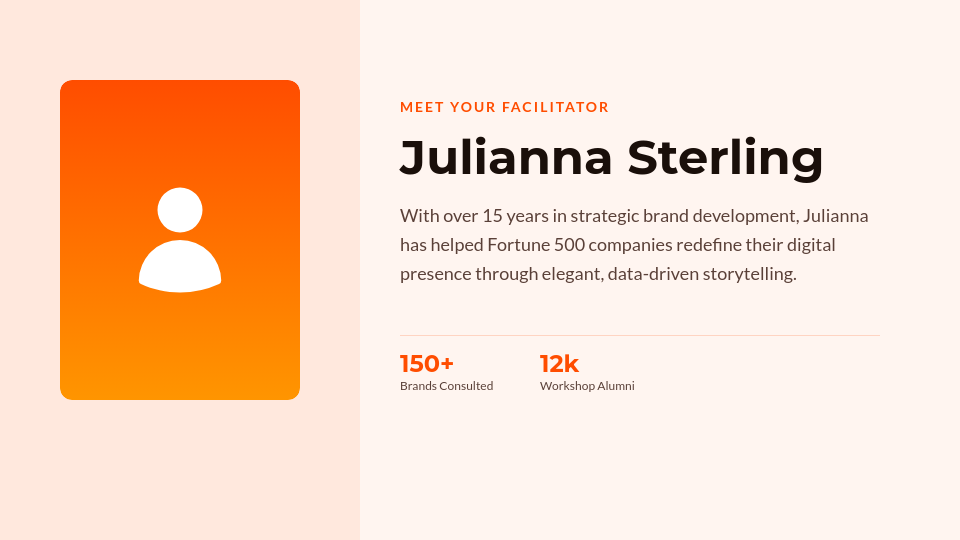Select the Brands Consulted label
The image size is (960, 540).
click(446, 386)
